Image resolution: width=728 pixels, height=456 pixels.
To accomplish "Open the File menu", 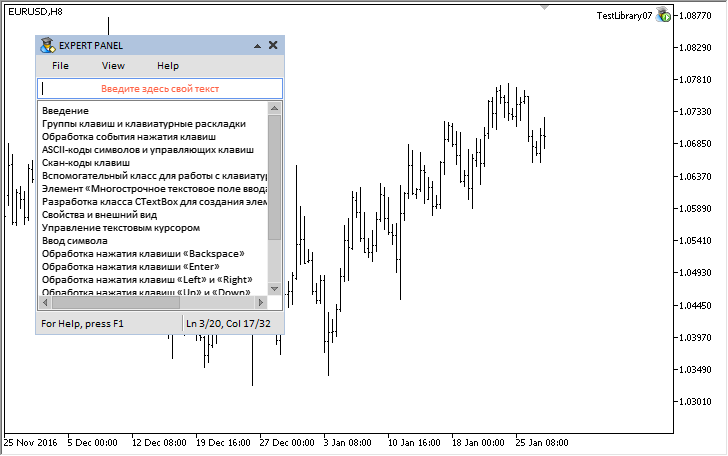I will tap(60, 66).
